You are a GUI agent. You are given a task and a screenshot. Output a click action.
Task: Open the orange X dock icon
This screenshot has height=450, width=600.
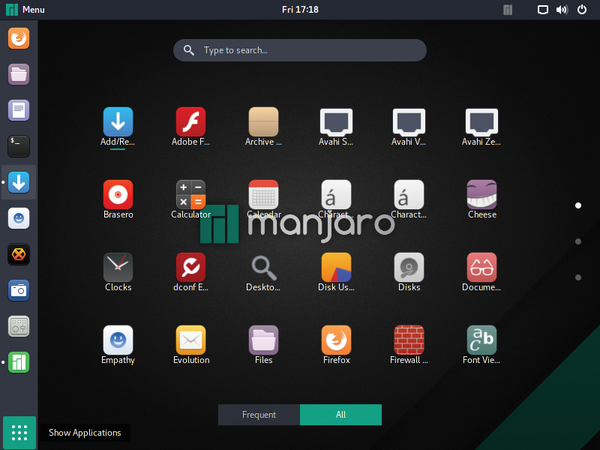18,254
